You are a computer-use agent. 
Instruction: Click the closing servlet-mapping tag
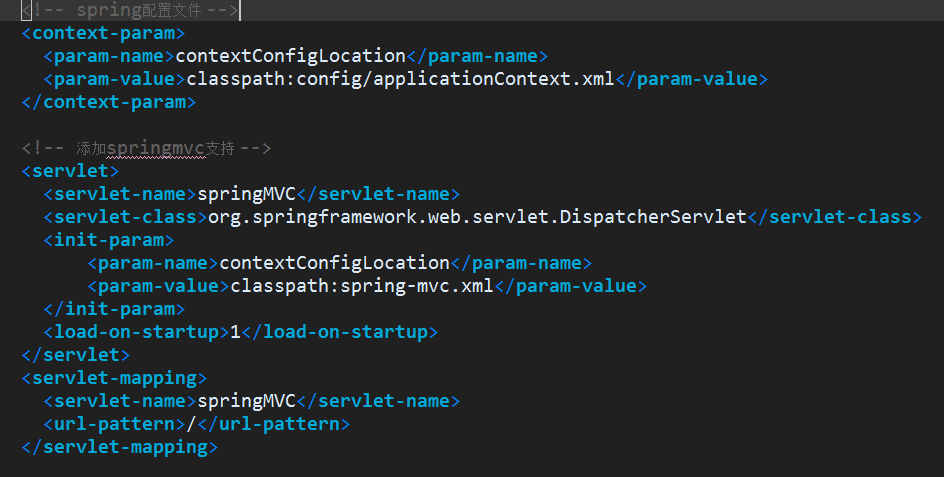[x=119, y=447]
